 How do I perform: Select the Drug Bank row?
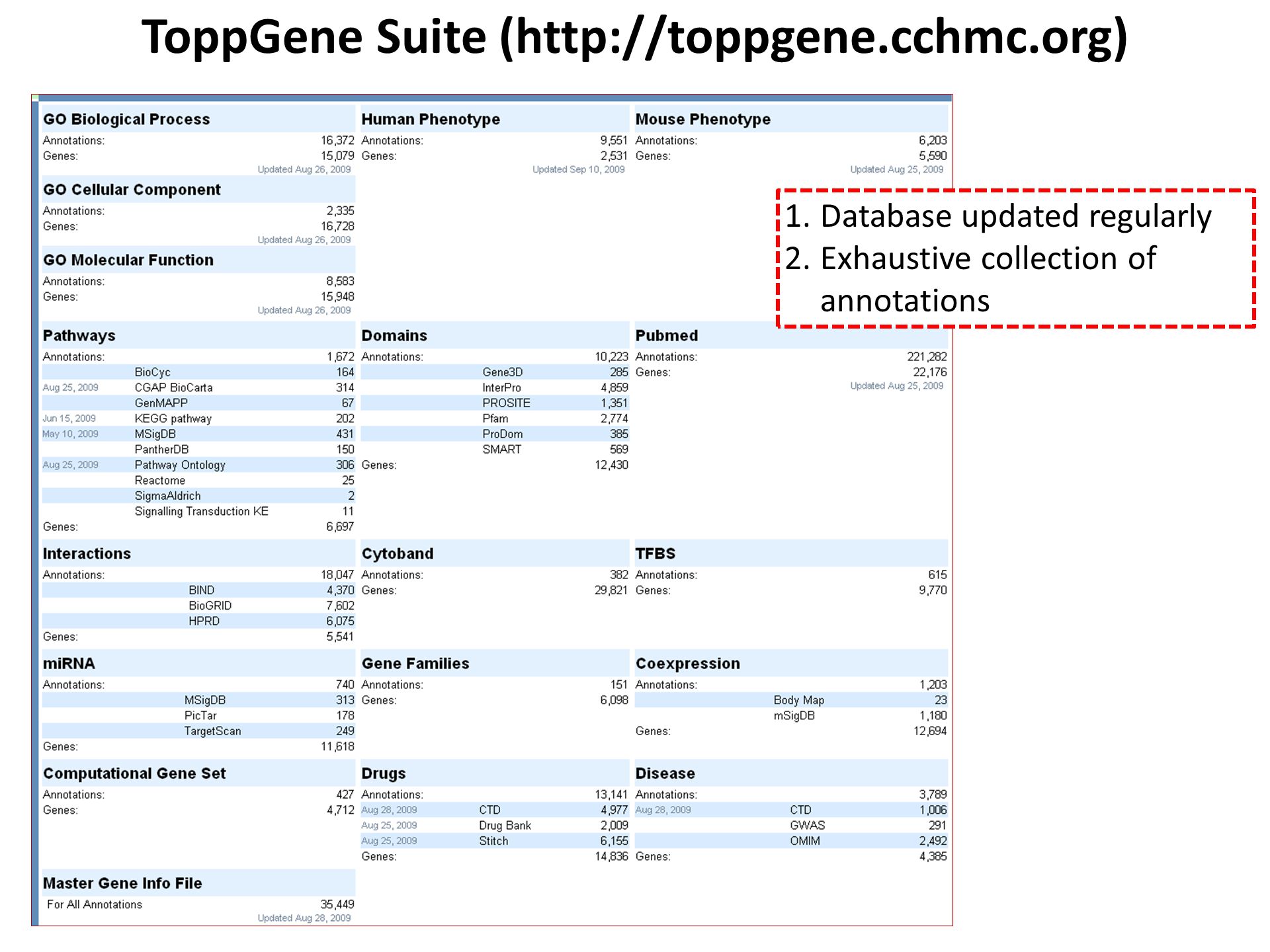(495, 825)
